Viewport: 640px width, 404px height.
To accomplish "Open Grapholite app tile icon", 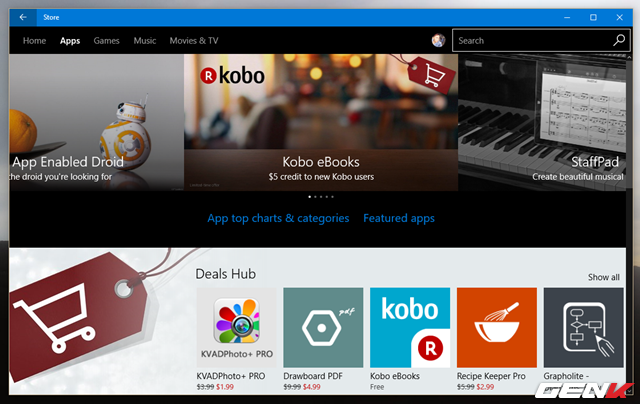I will (584, 327).
